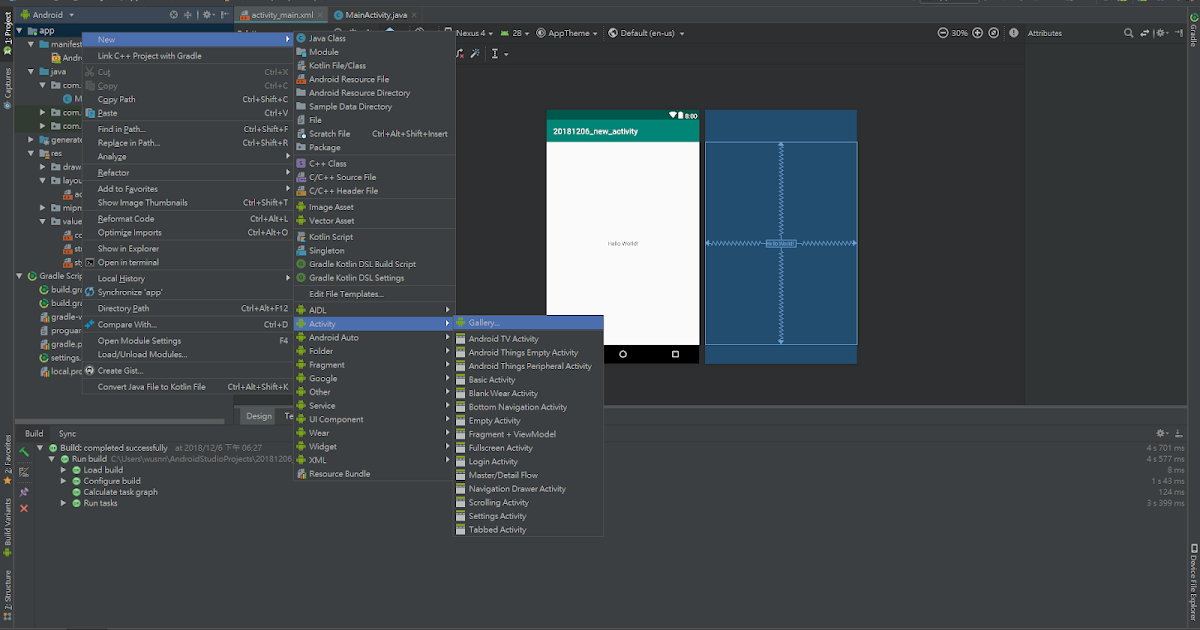Image resolution: width=1200 pixels, height=630 pixels.
Task: Collapse the Run build tree node
Action: pos(51,458)
